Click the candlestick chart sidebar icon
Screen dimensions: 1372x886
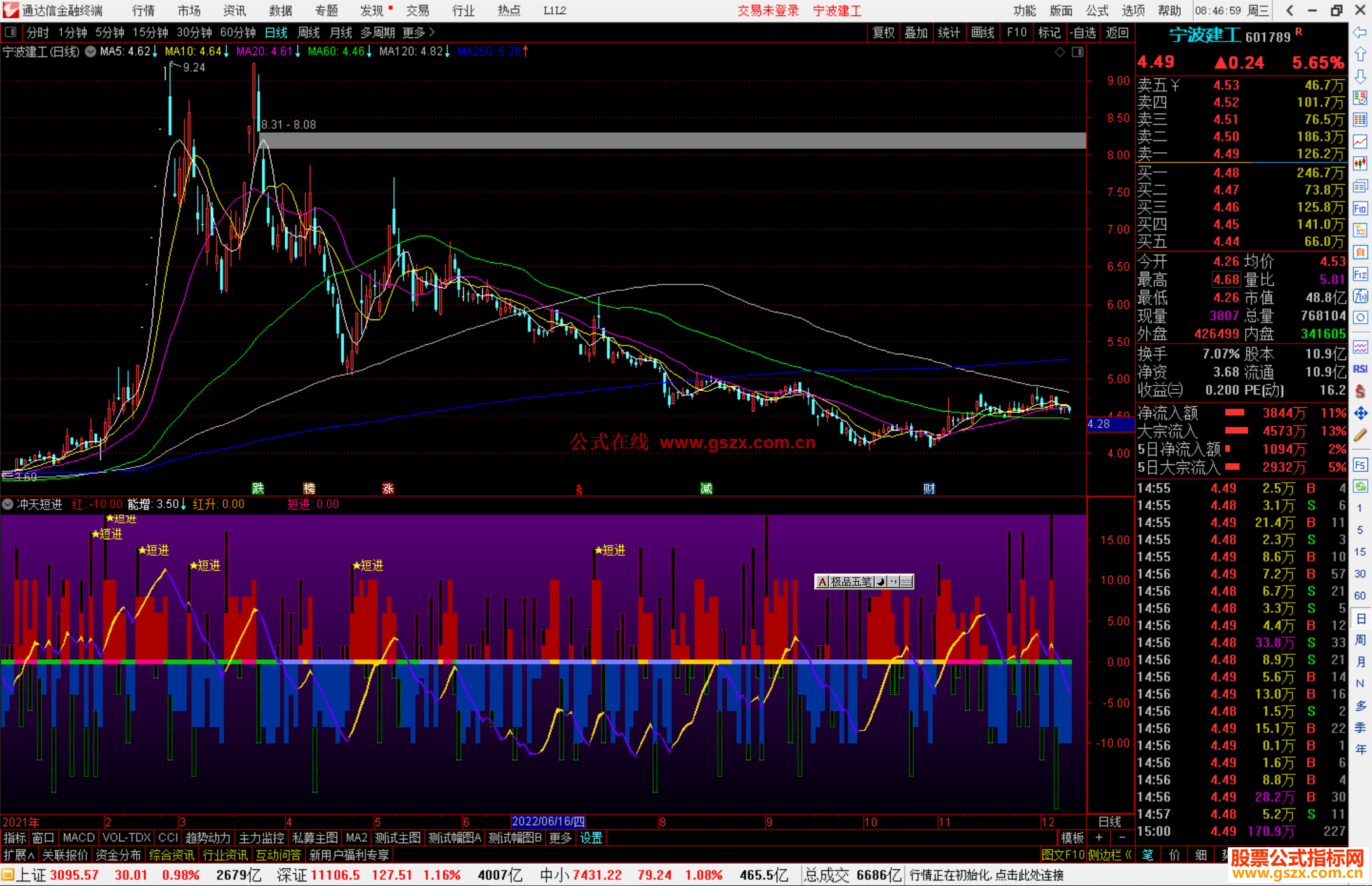click(1360, 164)
